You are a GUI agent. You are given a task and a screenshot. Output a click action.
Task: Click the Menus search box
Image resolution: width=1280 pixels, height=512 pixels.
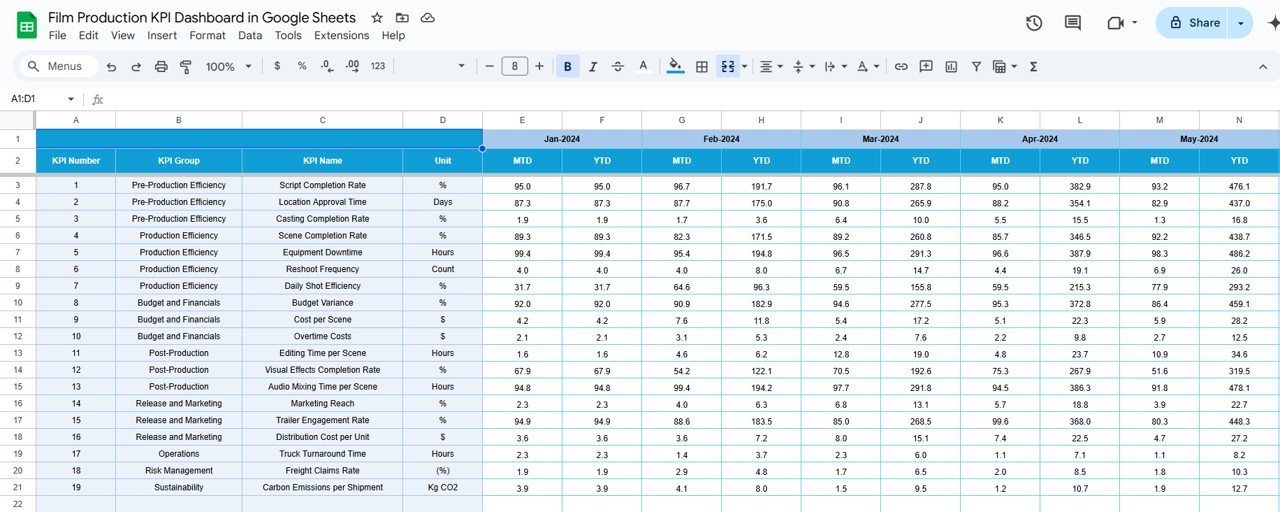(x=58, y=67)
